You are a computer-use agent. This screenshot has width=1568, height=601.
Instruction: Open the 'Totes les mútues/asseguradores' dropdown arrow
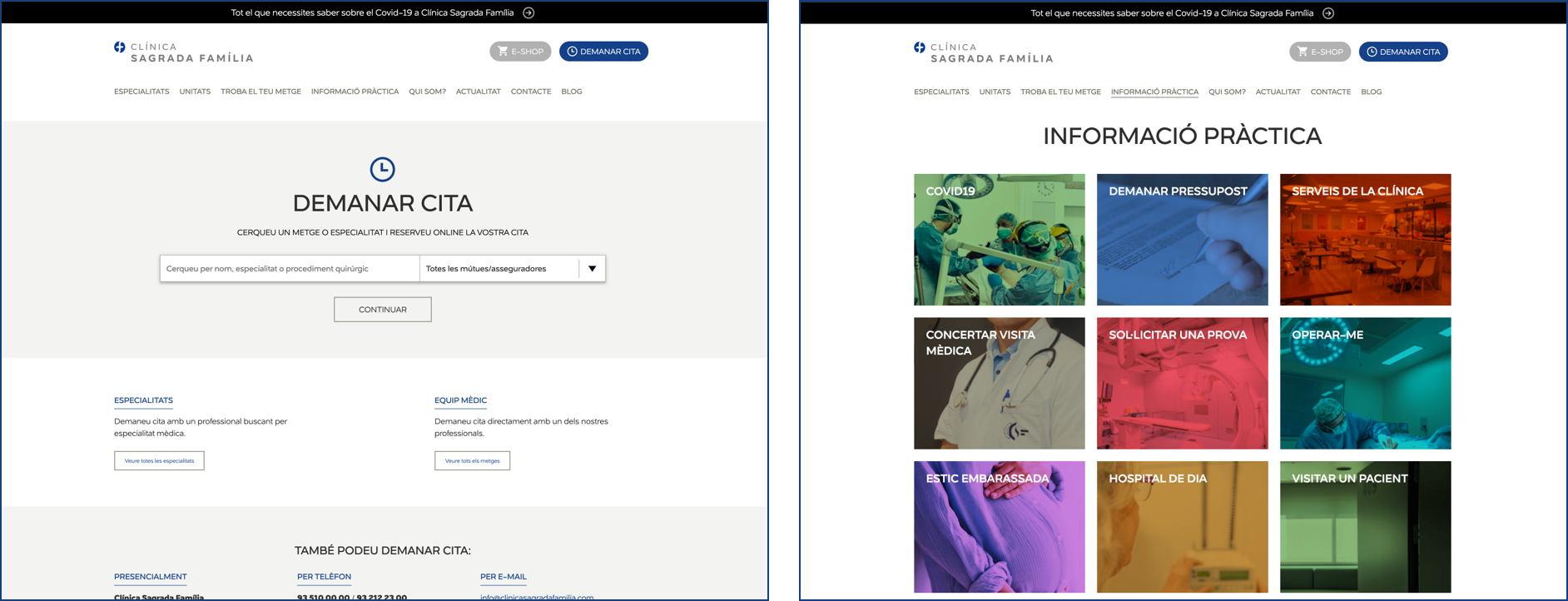click(x=592, y=269)
